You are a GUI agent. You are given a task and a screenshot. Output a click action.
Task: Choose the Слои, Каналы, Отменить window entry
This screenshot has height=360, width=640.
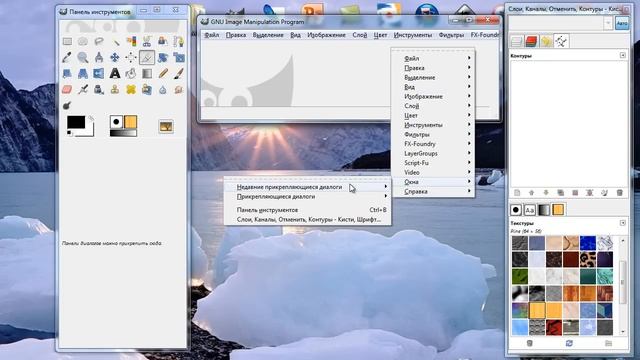[x=308, y=220]
